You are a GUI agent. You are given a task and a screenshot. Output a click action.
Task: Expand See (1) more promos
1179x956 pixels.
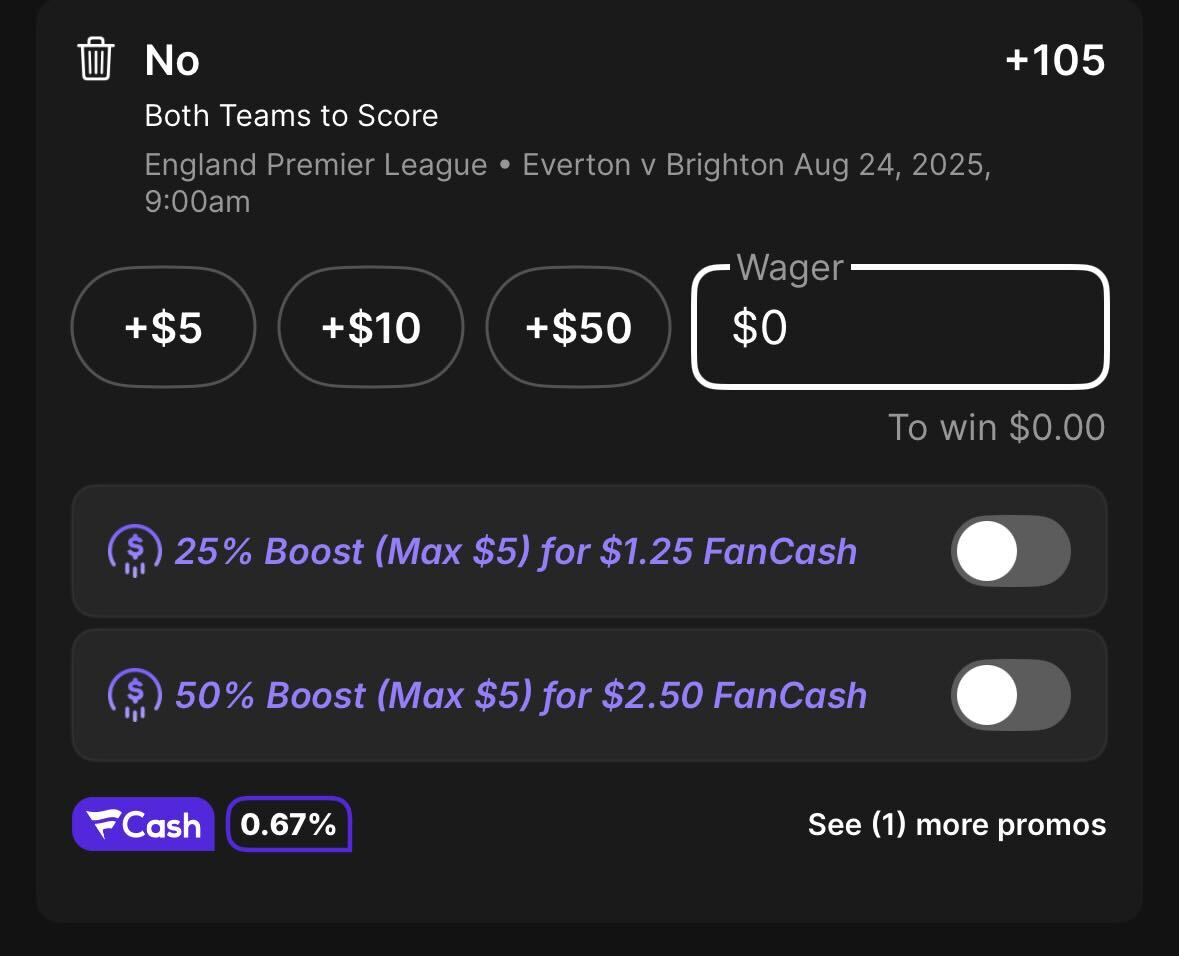(956, 824)
